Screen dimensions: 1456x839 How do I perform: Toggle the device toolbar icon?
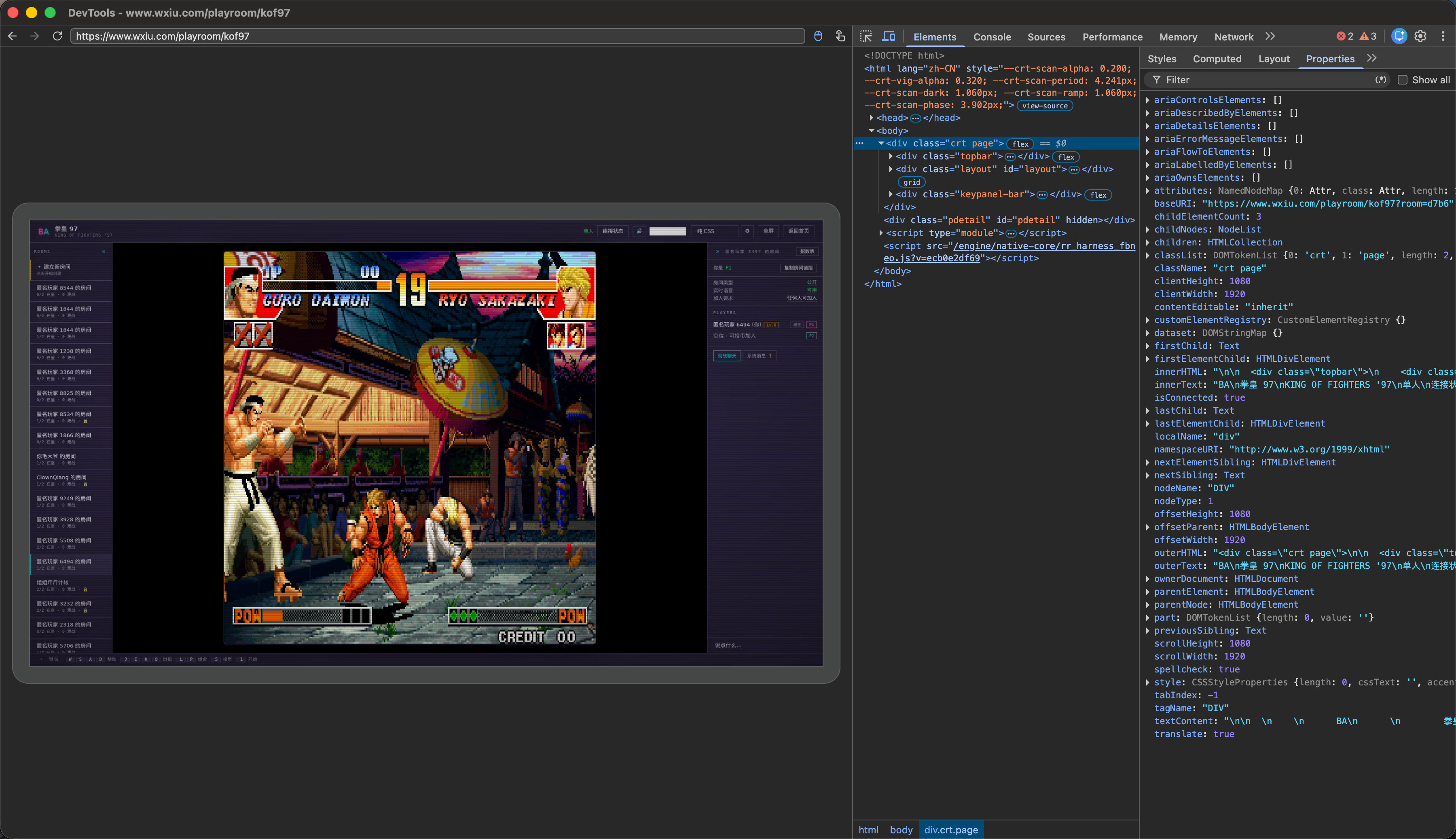889,36
